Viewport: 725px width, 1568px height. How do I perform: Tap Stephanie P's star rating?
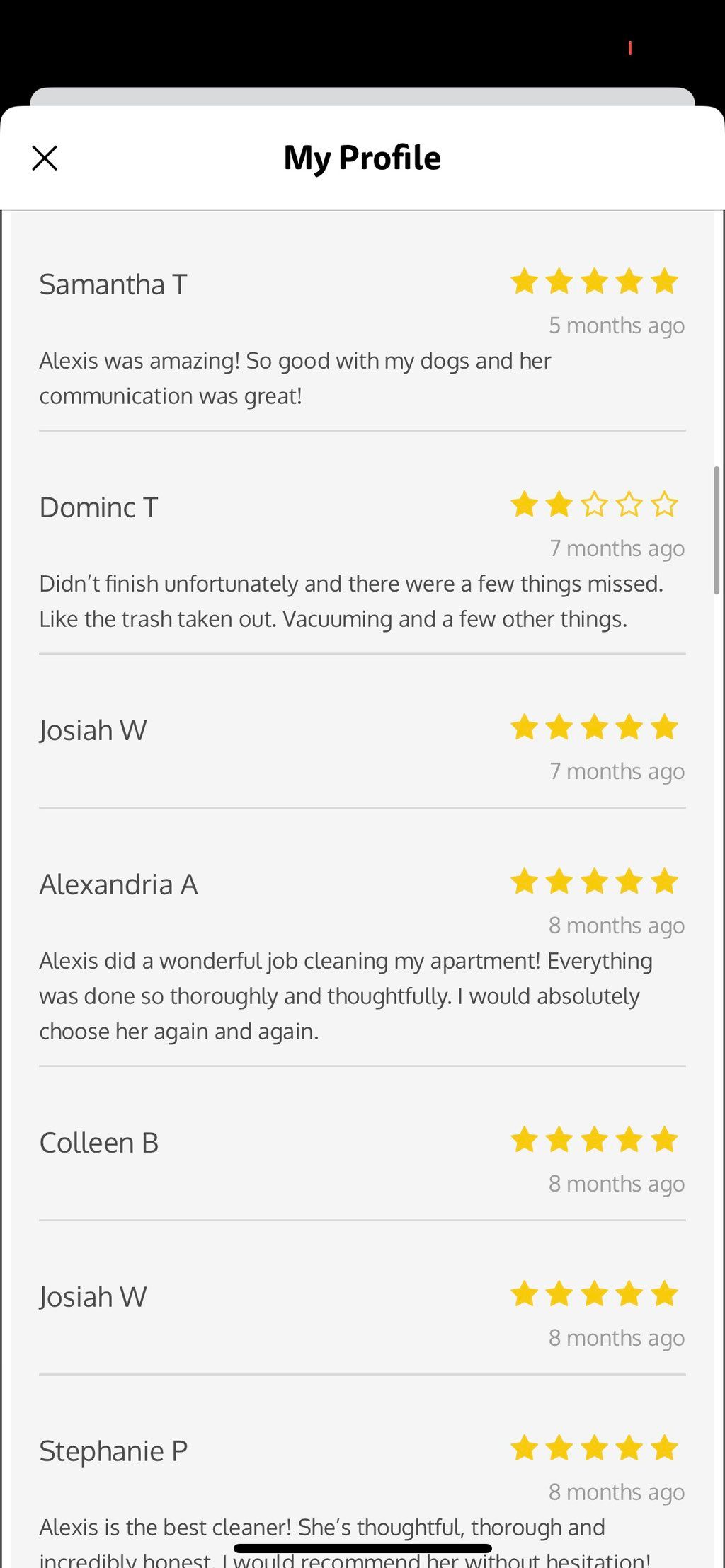click(594, 1448)
